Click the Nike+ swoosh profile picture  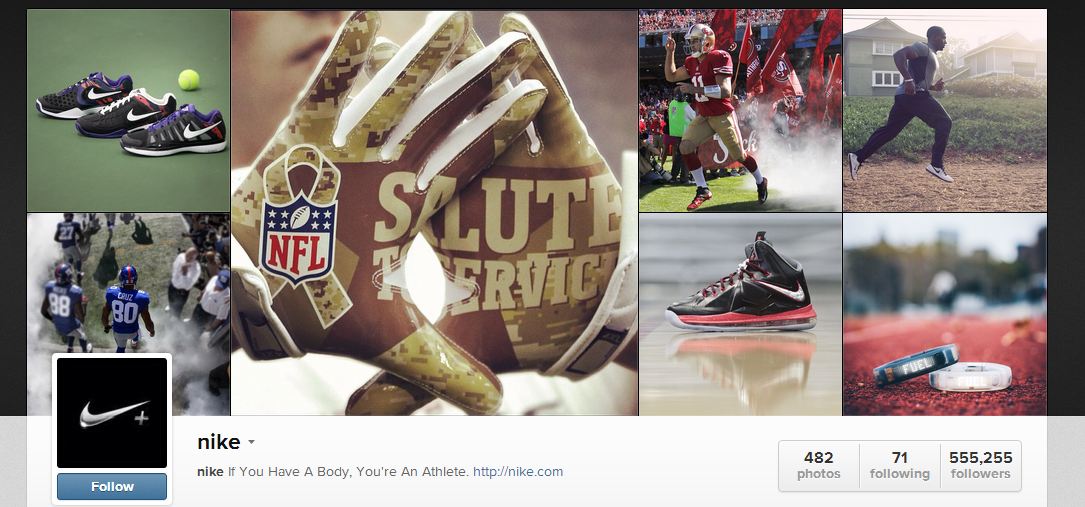[111, 413]
